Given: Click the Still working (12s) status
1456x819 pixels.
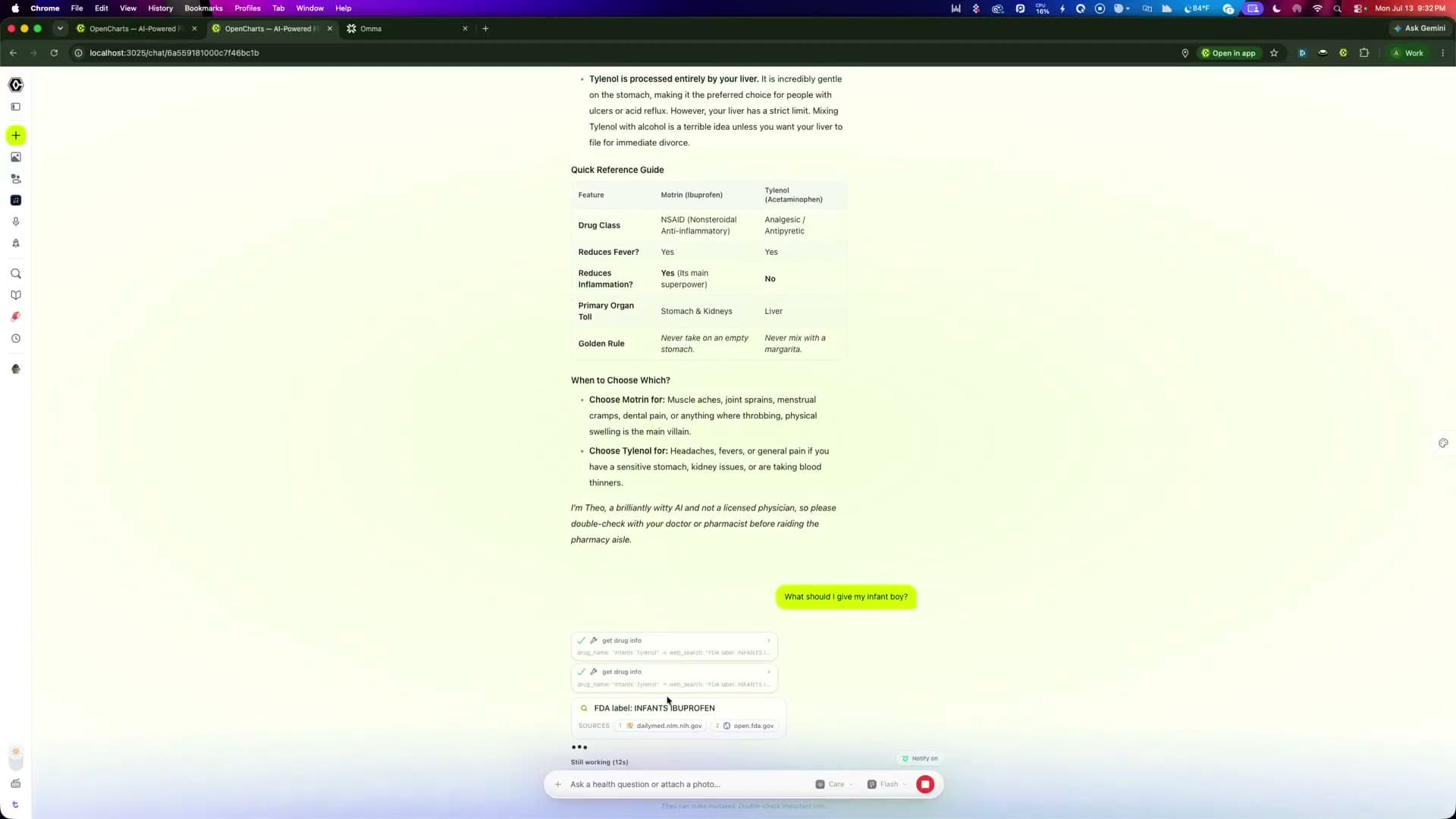Looking at the screenshot, I should click(599, 762).
